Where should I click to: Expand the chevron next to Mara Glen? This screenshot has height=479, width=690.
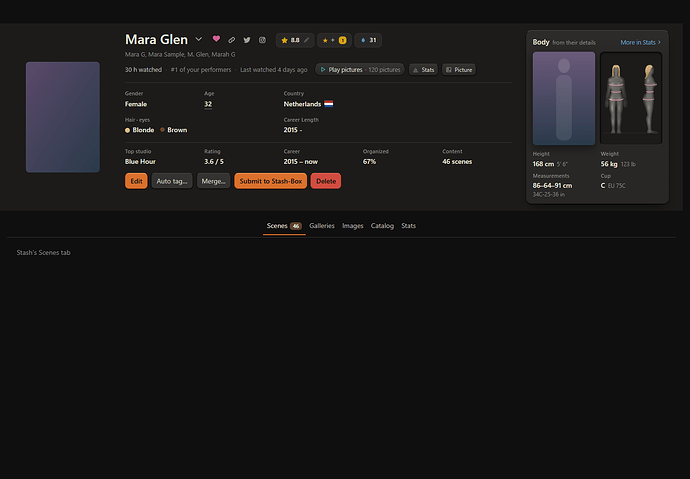pyautogui.click(x=199, y=39)
